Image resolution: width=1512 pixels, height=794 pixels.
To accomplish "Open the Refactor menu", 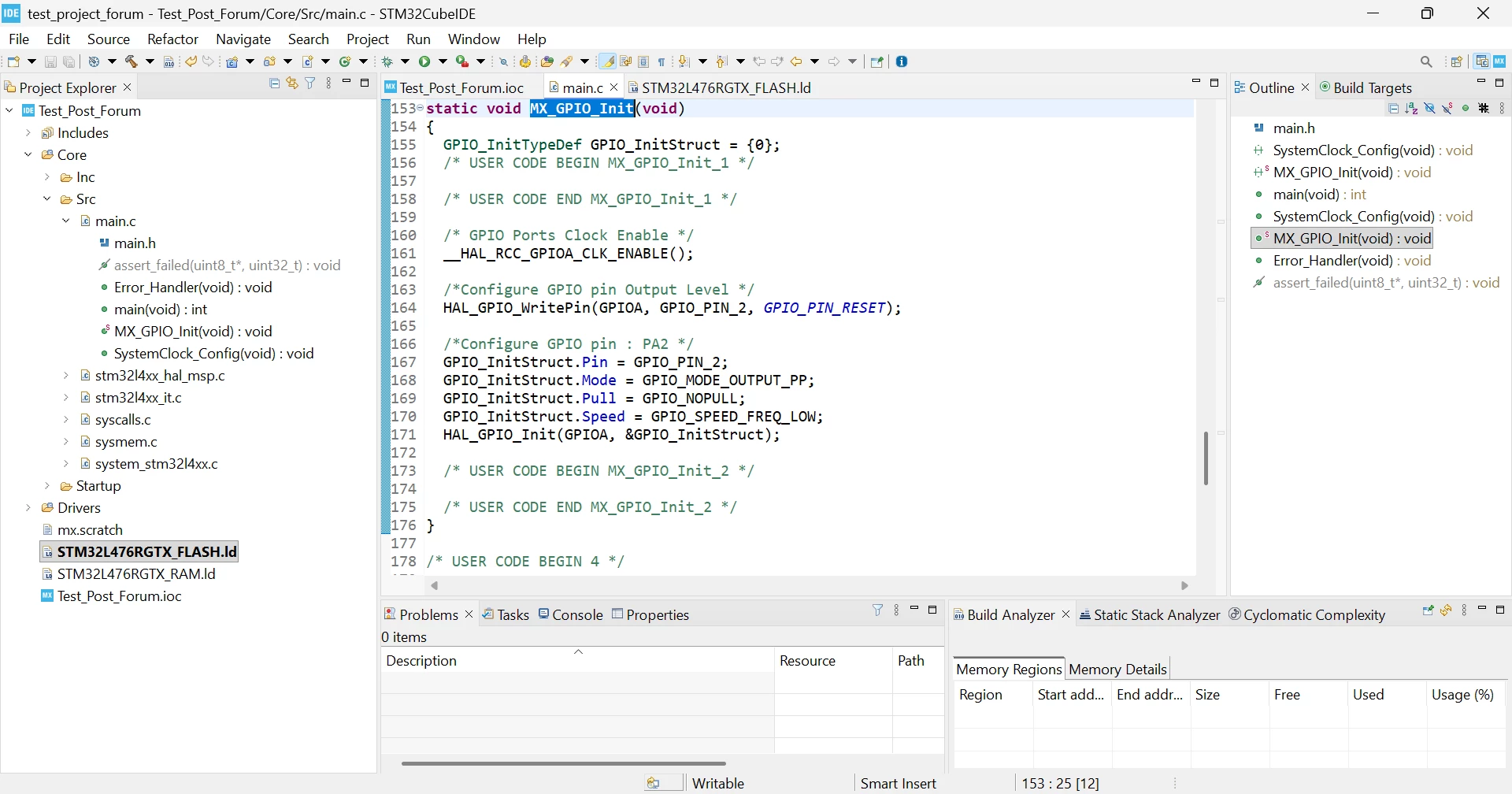I will [x=172, y=39].
